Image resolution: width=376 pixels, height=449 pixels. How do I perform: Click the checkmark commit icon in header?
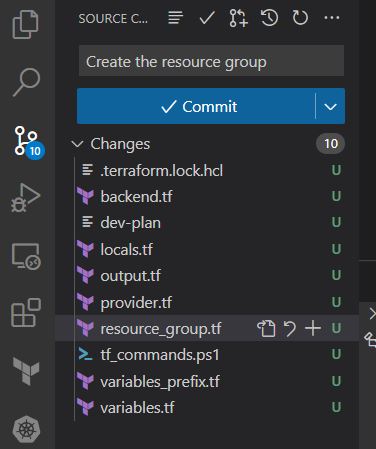point(207,18)
